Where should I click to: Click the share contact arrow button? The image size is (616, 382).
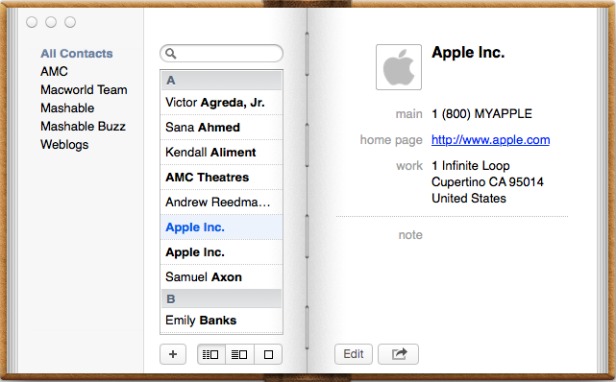pyautogui.click(x=398, y=354)
